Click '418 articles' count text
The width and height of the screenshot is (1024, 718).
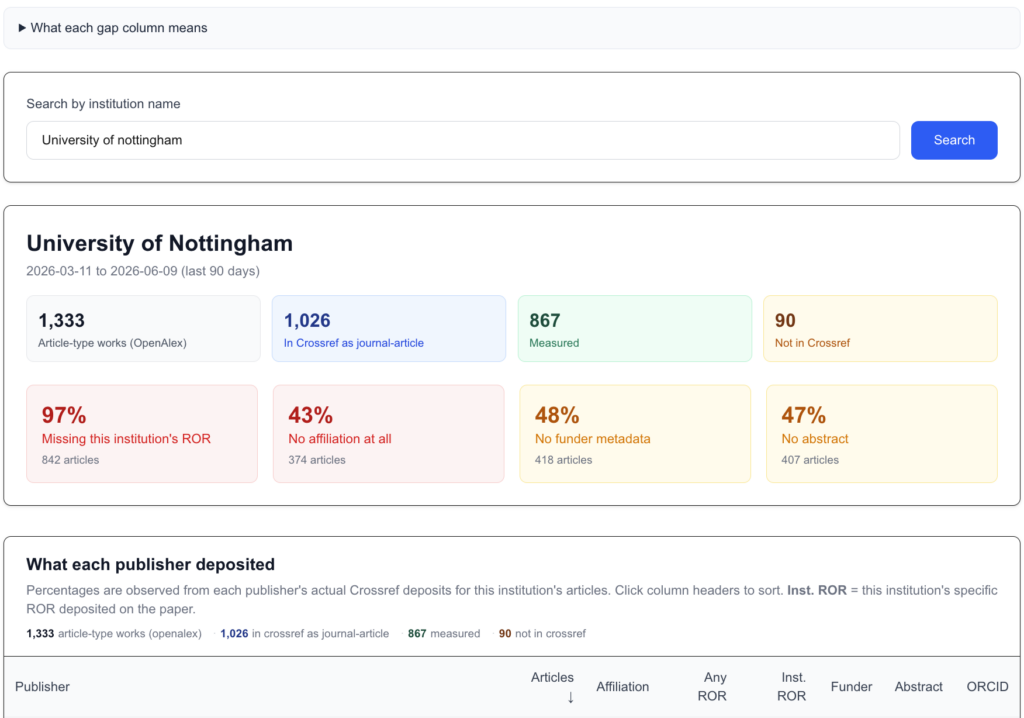564,460
